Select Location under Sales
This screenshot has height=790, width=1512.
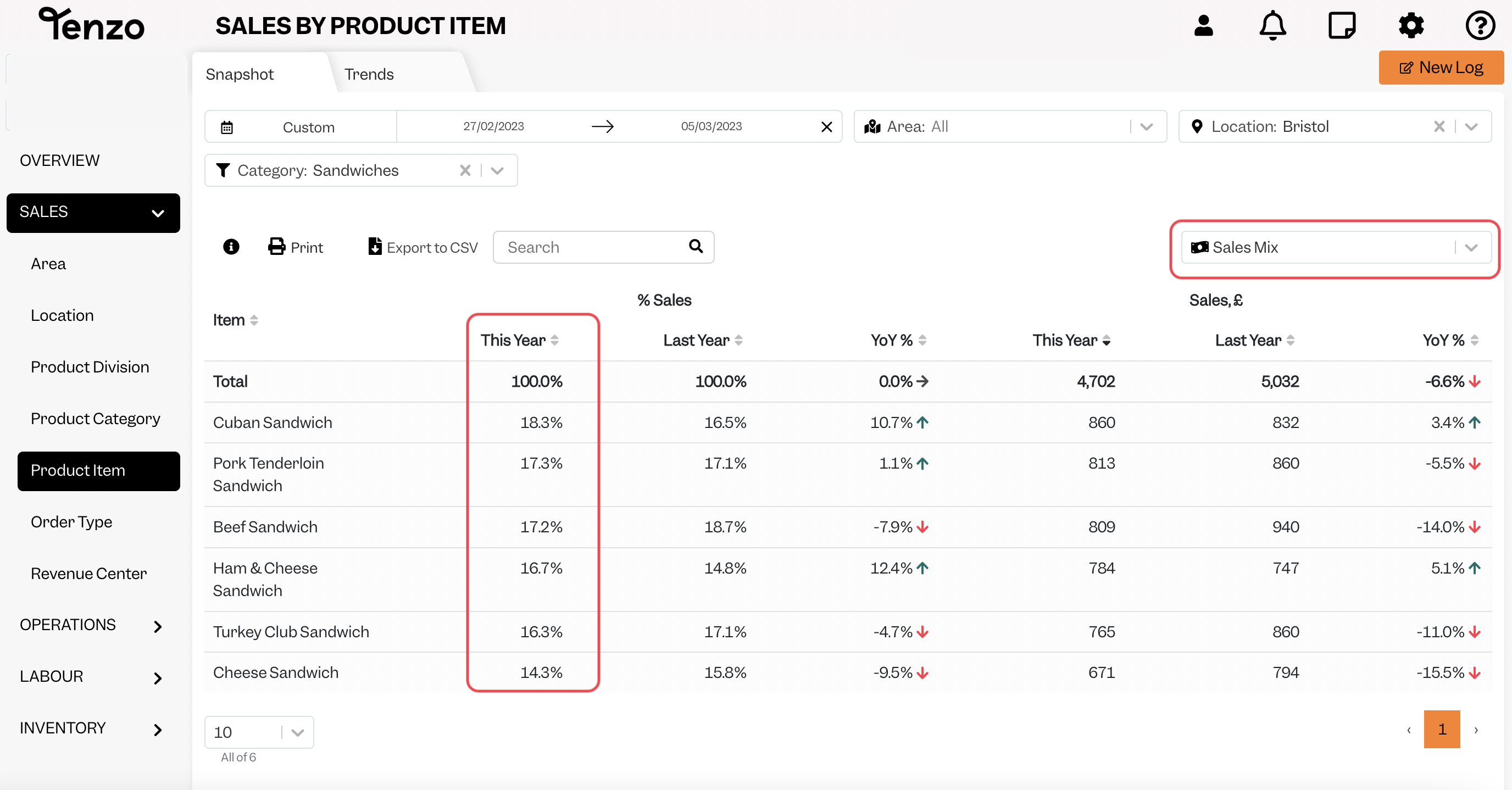(x=62, y=316)
